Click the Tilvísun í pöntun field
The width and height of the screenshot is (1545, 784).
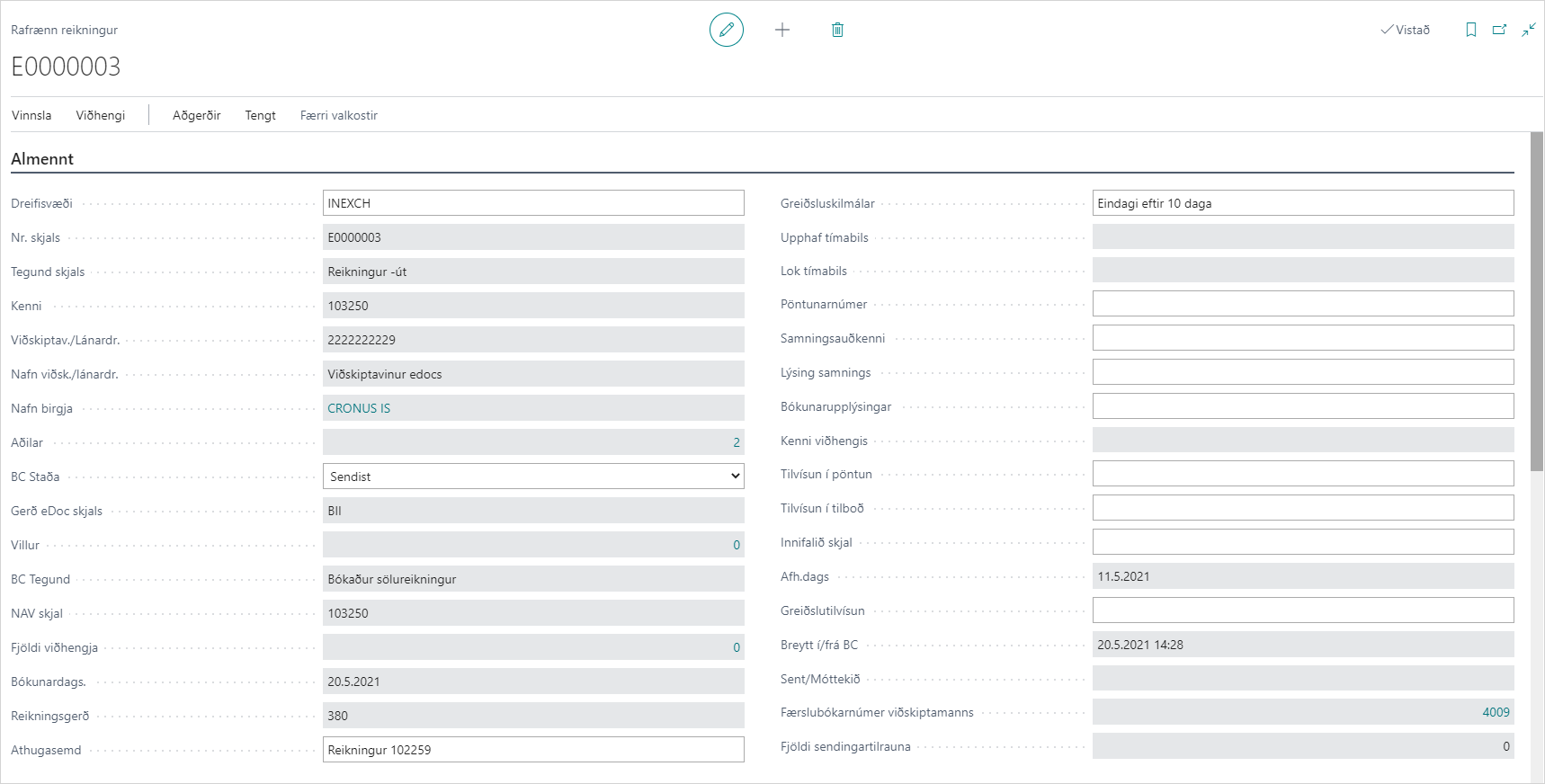pyautogui.click(x=1303, y=474)
